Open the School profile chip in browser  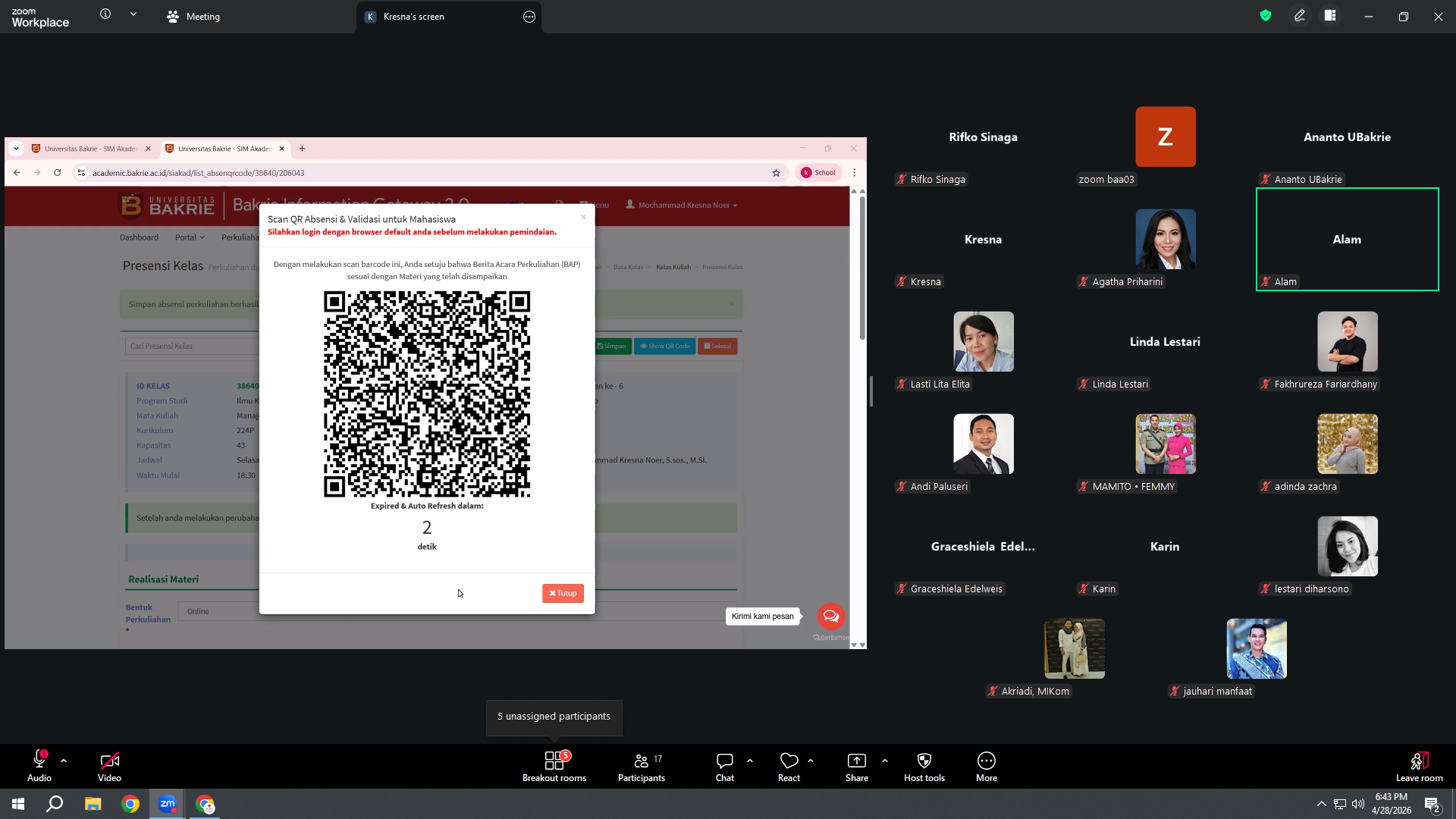(x=818, y=173)
